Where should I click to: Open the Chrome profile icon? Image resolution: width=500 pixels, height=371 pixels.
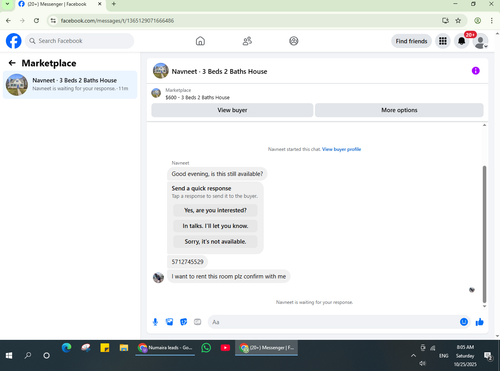478,21
